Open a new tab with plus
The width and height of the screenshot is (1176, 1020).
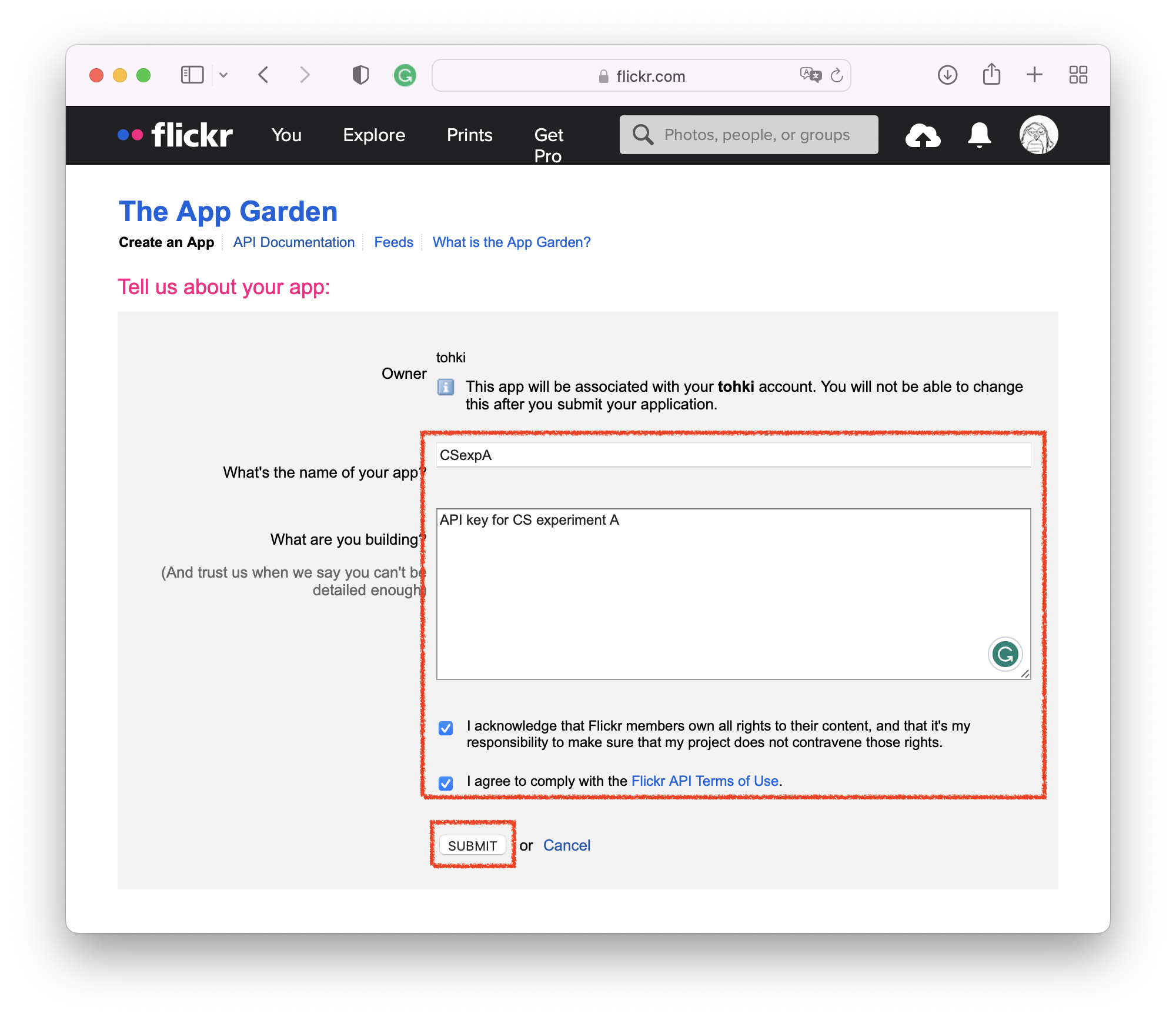click(x=1034, y=75)
